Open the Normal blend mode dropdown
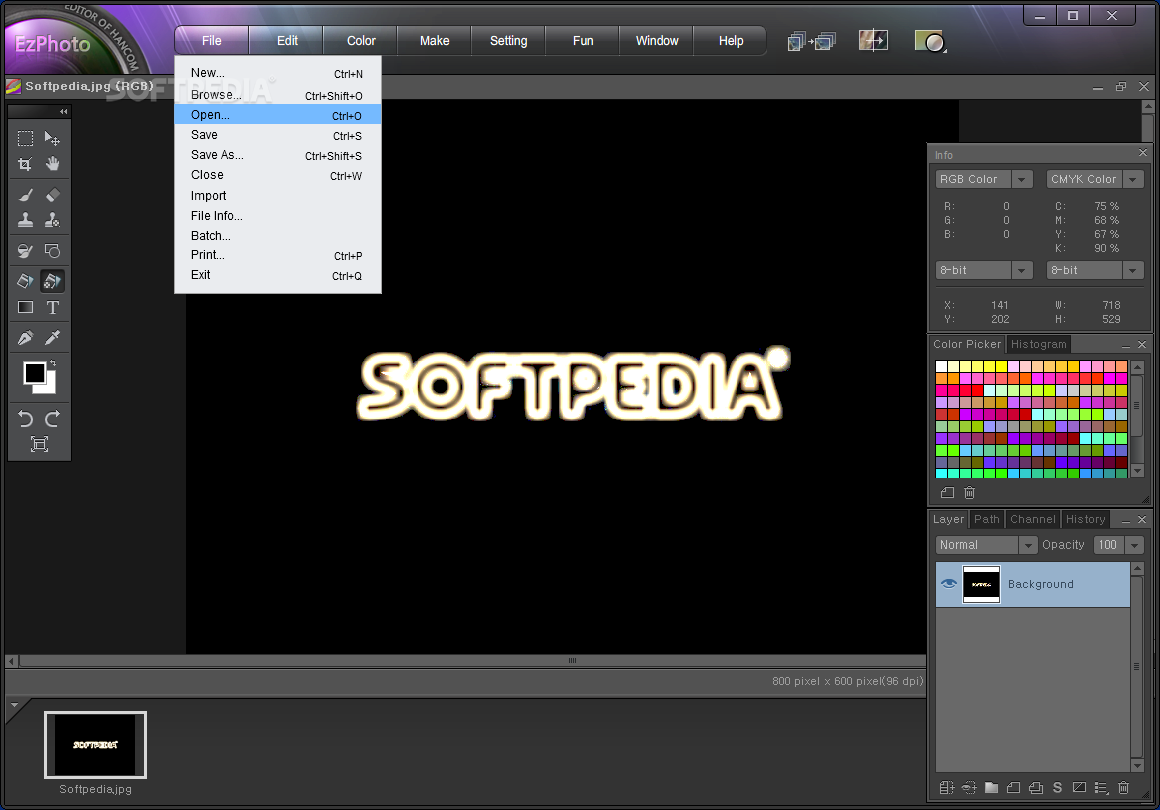Image resolution: width=1160 pixels, height=810 pixels. pyautogui.click(x=1027, y=545)
